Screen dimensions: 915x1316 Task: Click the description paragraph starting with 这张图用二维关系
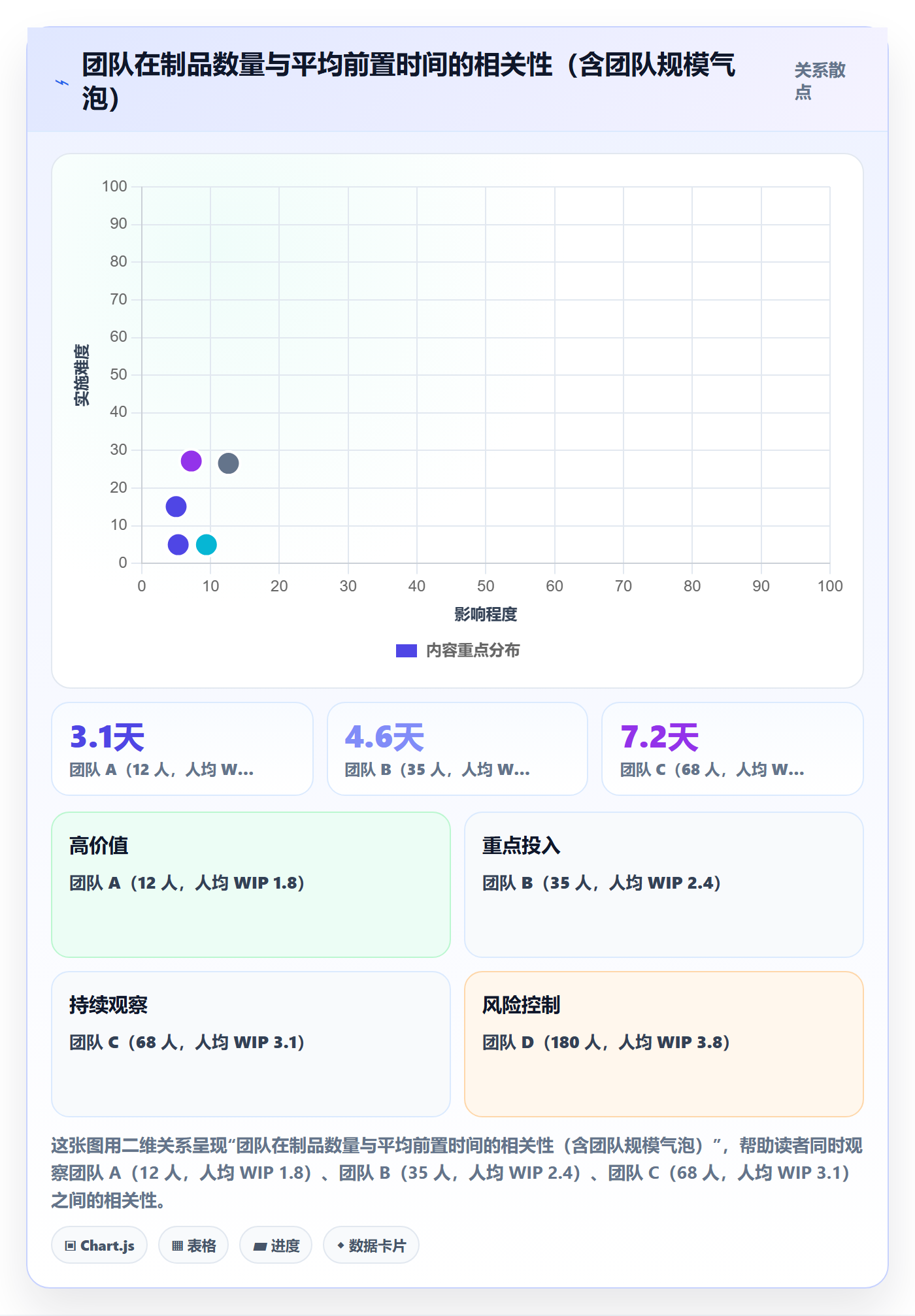click(x=457, y=1173)
